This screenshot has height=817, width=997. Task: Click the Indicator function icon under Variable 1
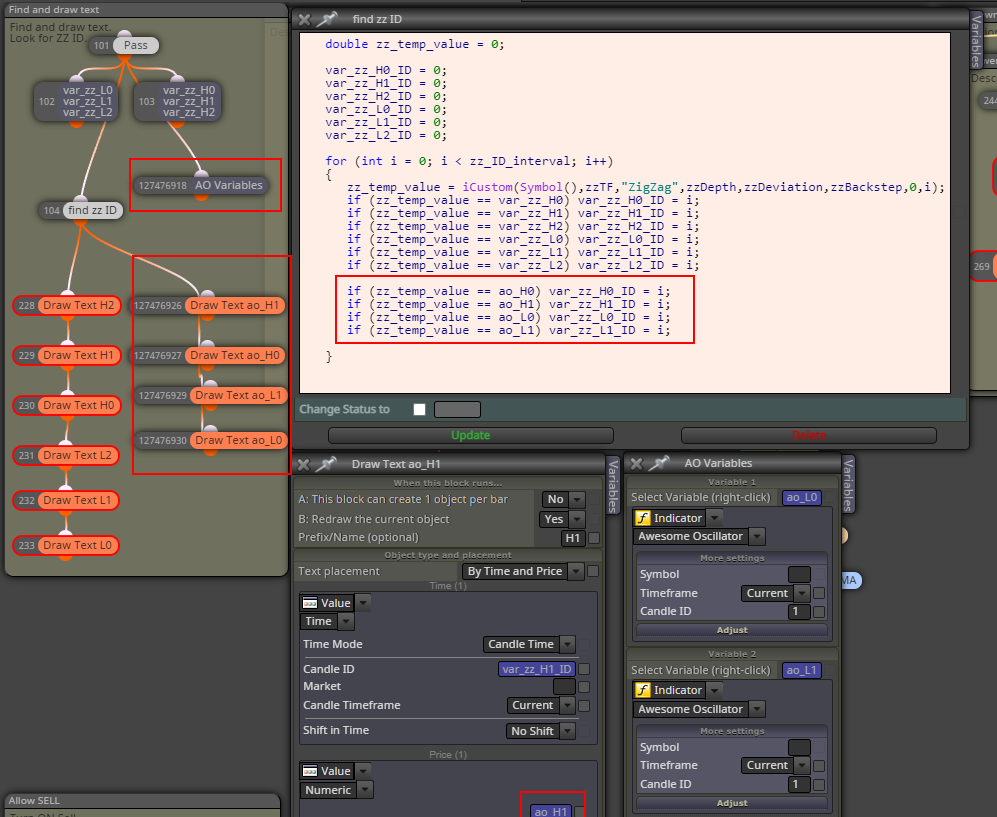pyautogui.click(x=643, y=518)
